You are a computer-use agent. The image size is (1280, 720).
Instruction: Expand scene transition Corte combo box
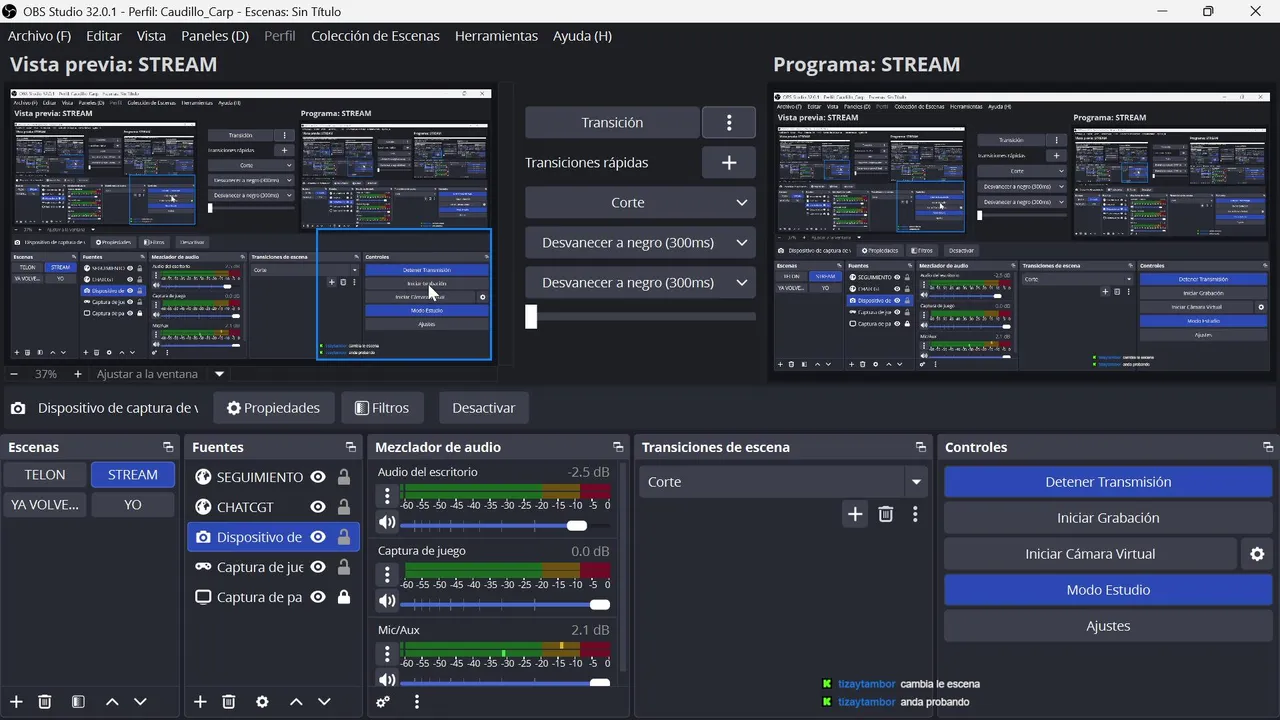coord(916,482)
